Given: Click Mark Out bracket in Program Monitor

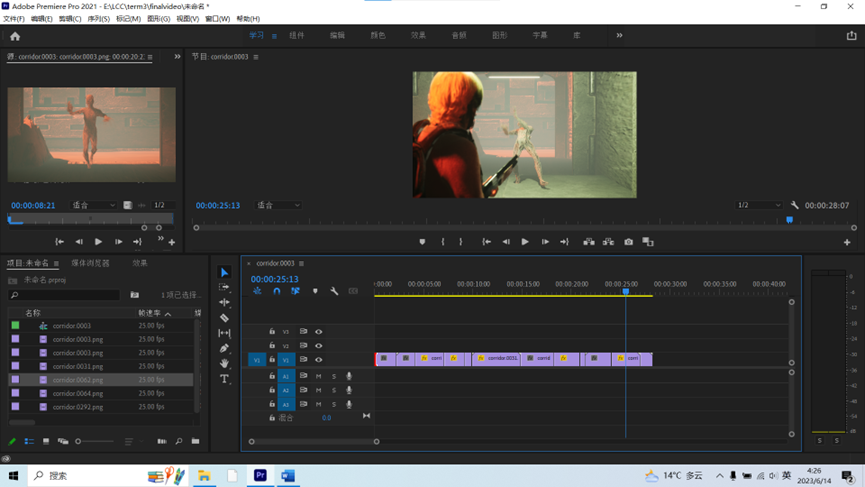Looking at the screenshot, I should coord(461,242).
